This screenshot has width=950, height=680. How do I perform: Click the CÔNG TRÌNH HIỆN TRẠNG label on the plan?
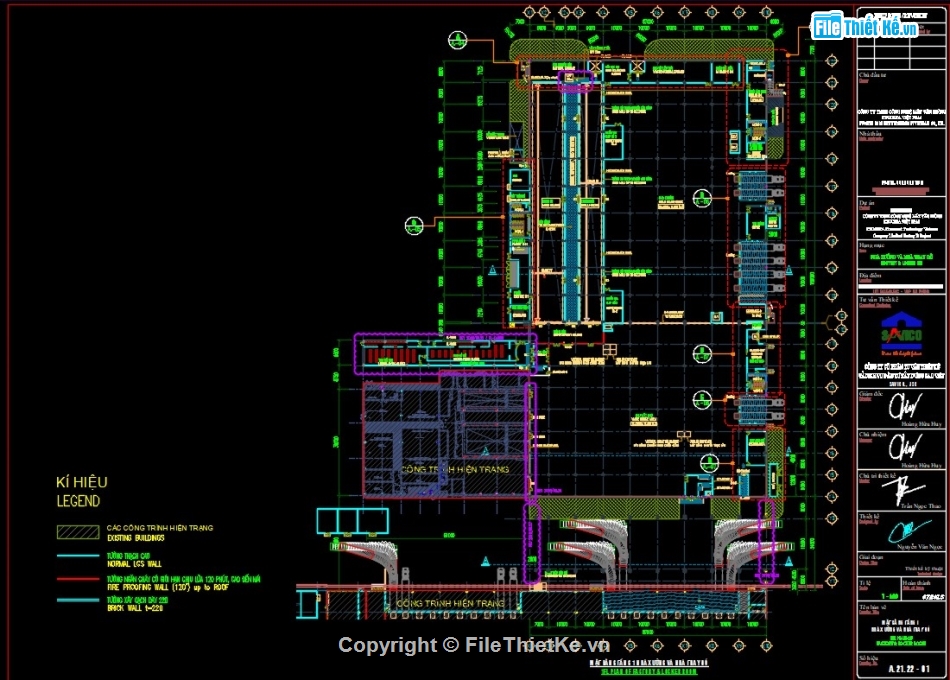(456, 467)
